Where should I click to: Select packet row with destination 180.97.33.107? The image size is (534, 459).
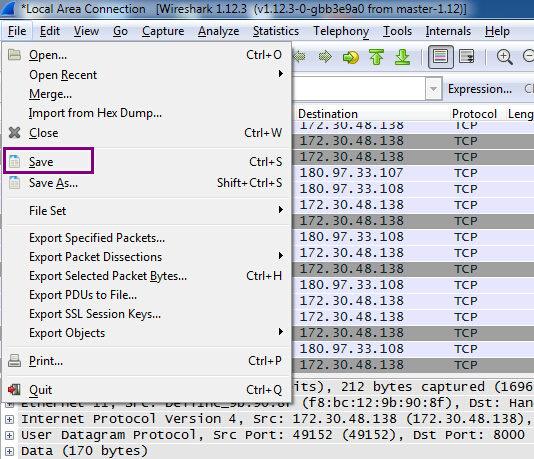pos(413,173)
